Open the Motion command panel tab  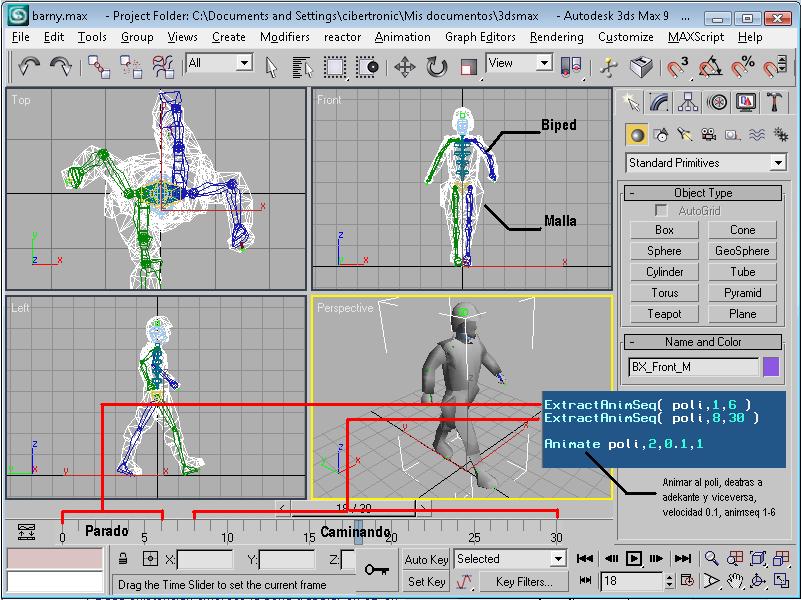717,103
